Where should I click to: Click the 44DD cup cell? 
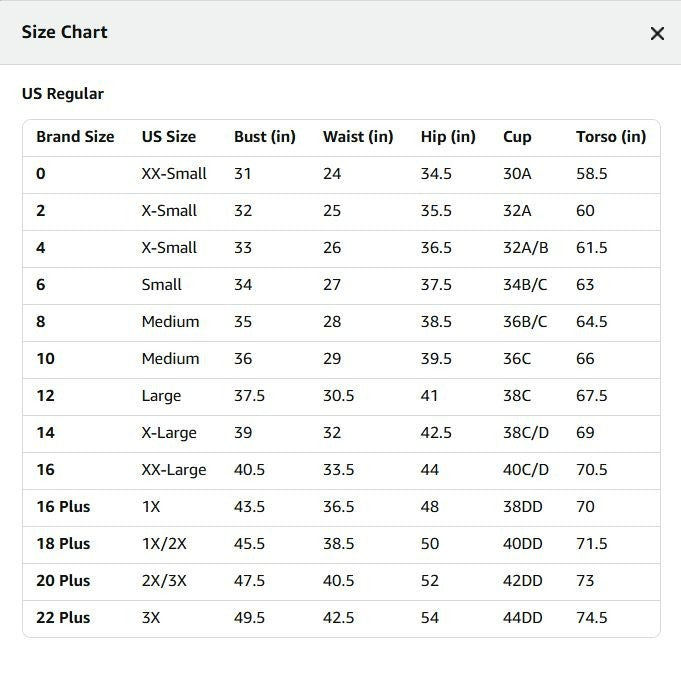tap(522, 618)
